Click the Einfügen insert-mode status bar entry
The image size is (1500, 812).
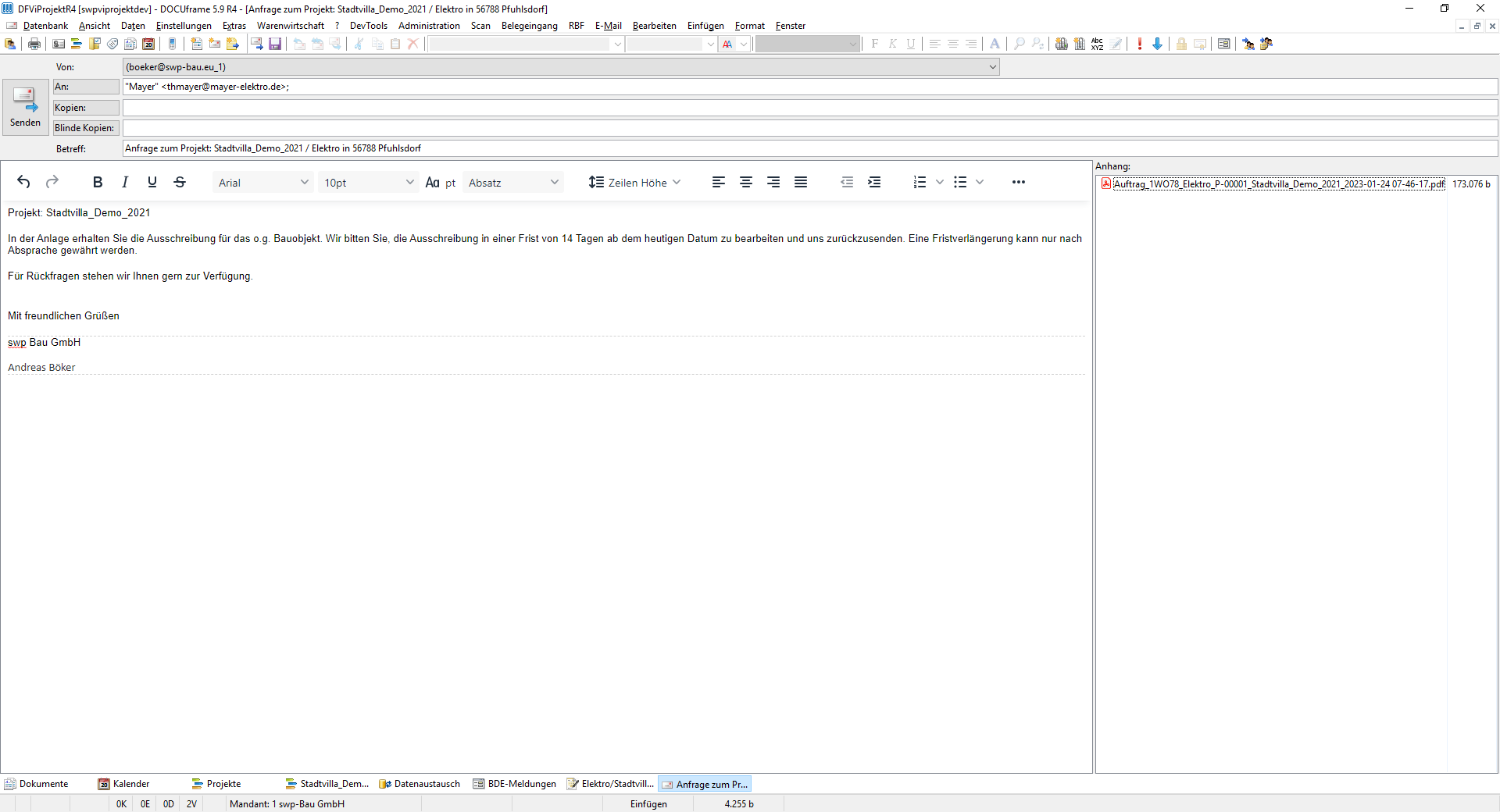point(648,804)
